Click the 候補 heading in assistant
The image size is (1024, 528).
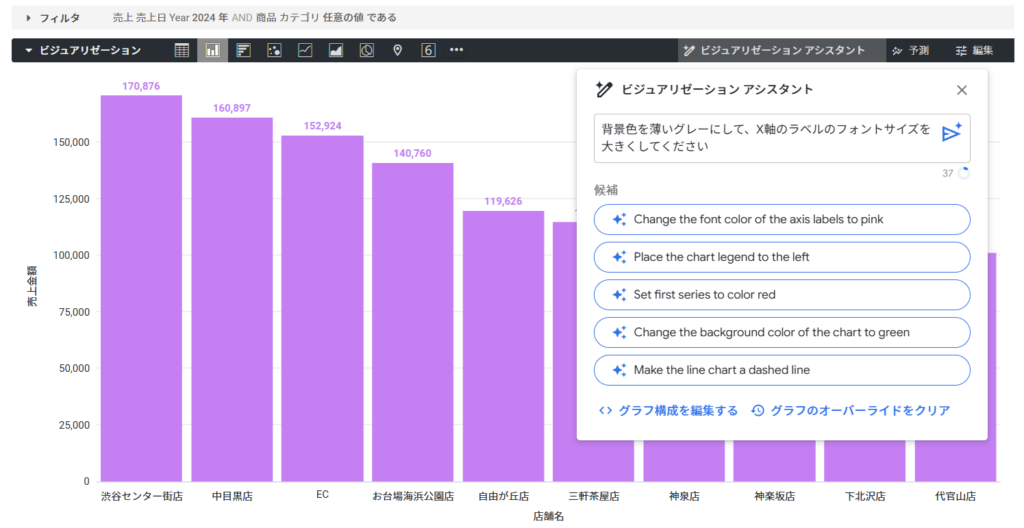(606, 190)
